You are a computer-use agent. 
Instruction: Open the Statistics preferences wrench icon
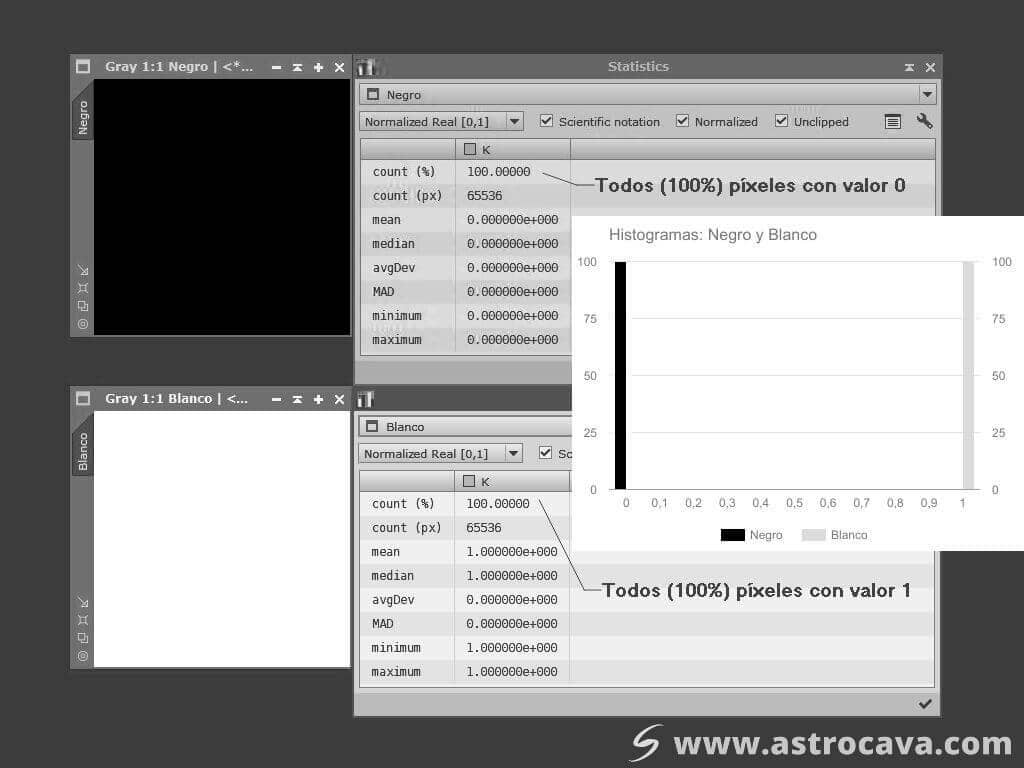tap(924, 121)
